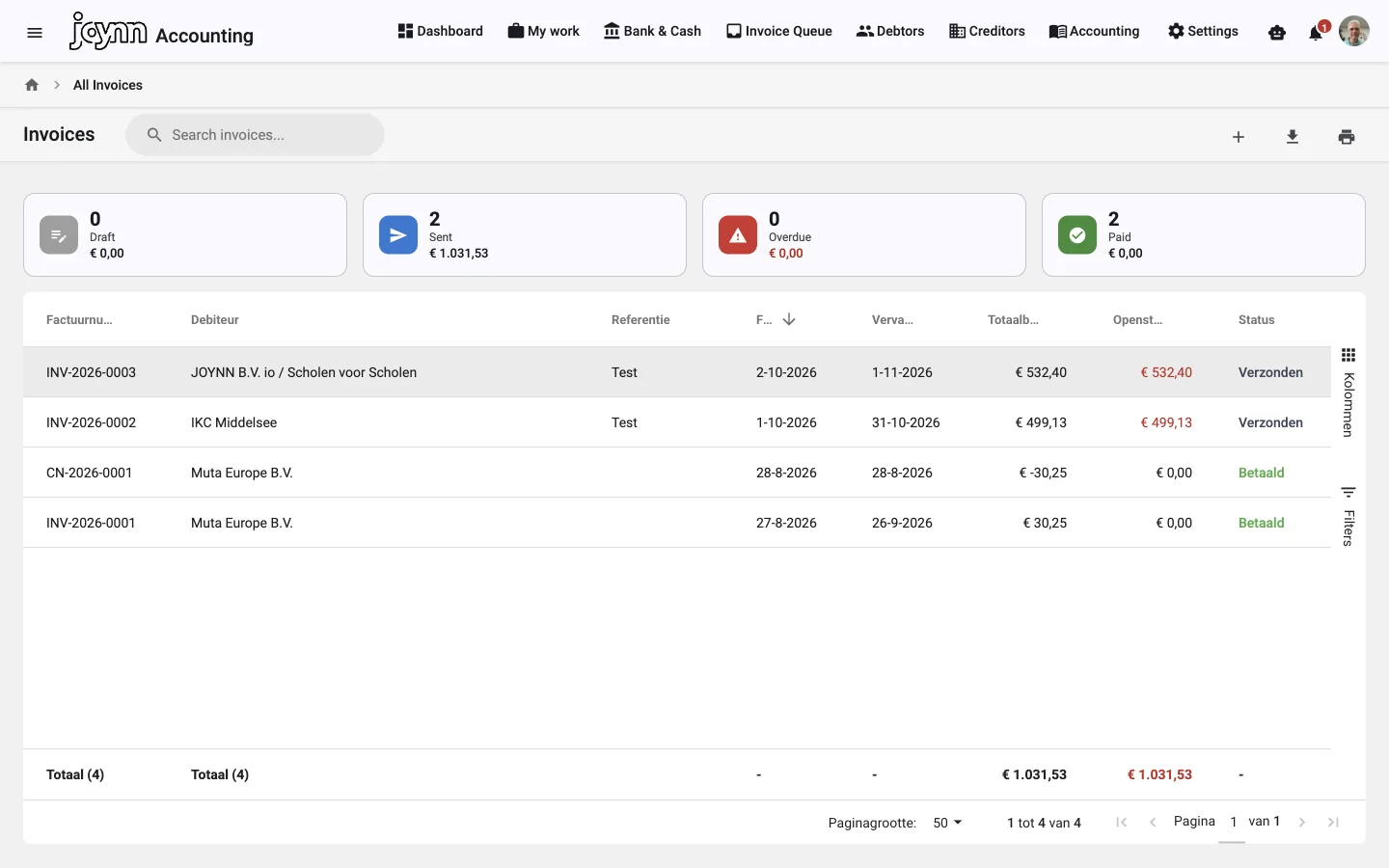Select invoice INV-2026-0002 cell
Viewport: 1389px width, 868px height.
[x=92, y=422]
